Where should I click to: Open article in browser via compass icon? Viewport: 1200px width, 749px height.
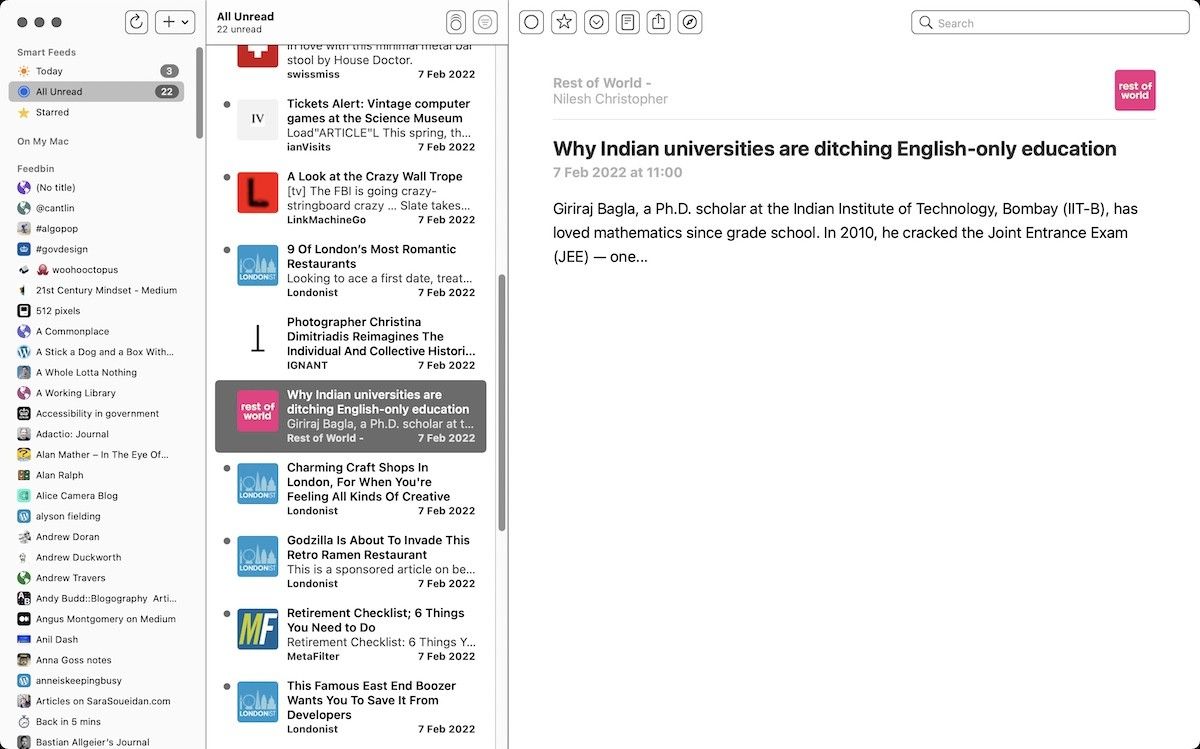pos(690,22)
